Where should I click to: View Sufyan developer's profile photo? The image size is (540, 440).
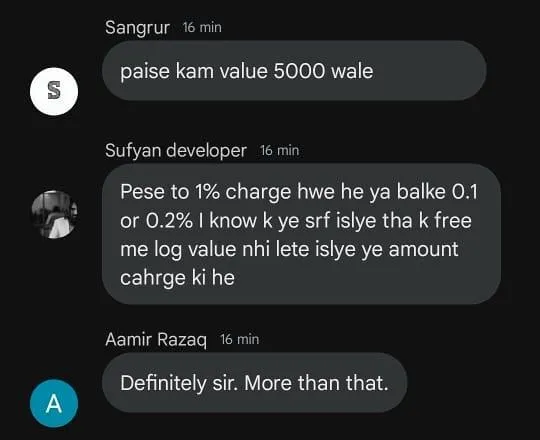(54, 214)
